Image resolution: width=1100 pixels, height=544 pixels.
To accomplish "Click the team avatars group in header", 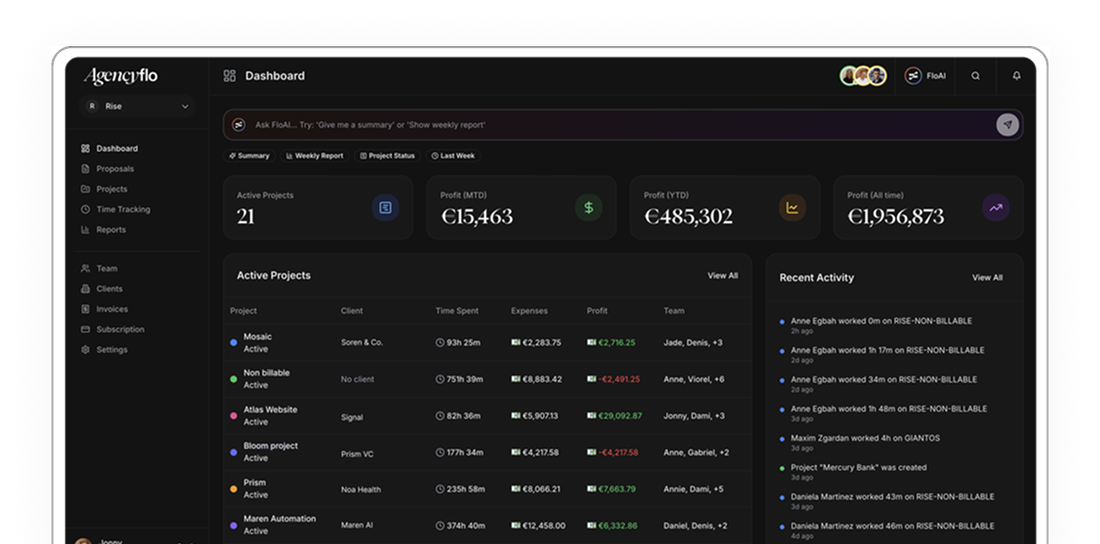I will click(x=863, y=76).
